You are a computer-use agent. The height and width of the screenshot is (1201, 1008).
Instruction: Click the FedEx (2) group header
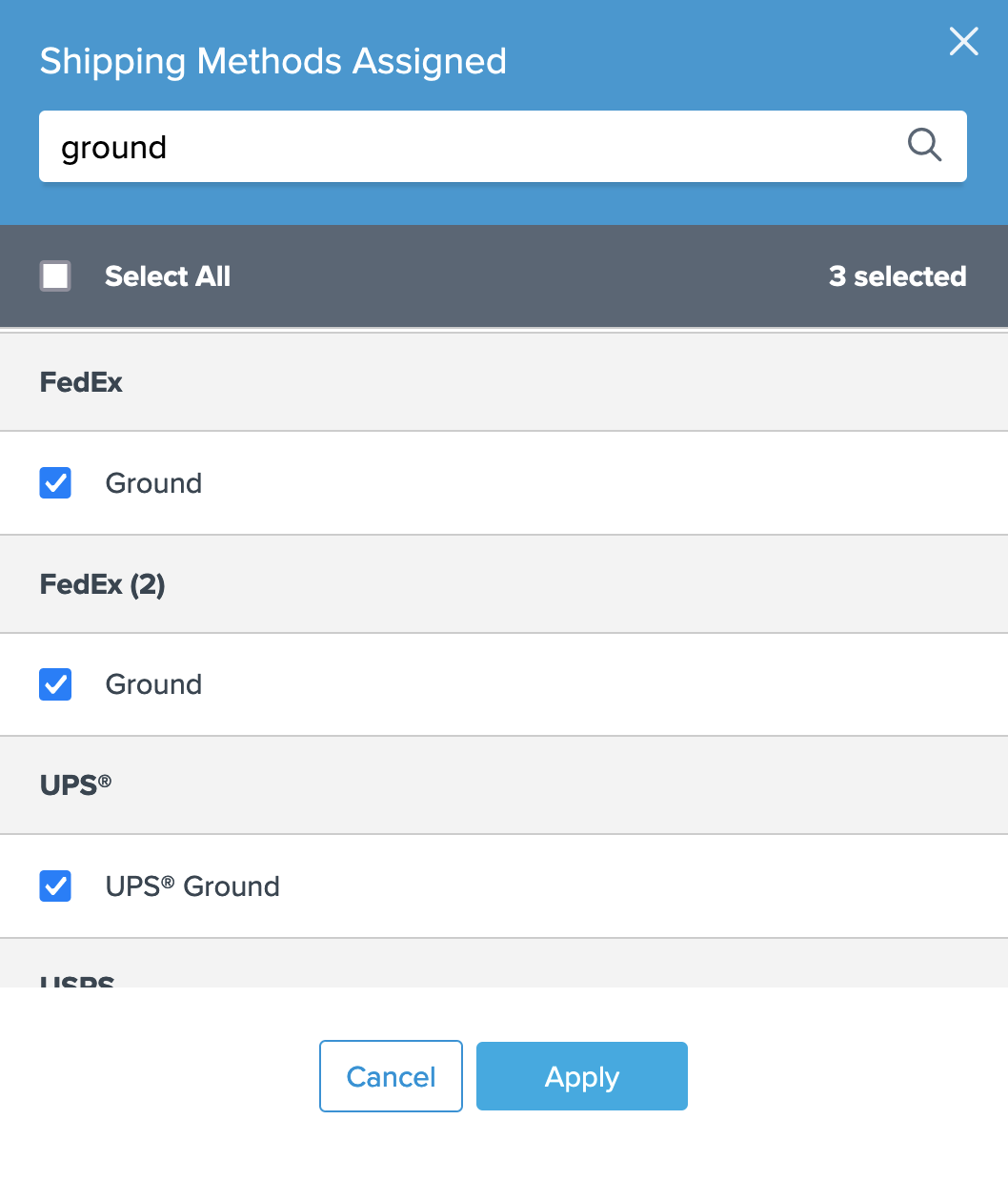(x=103, y=584)
